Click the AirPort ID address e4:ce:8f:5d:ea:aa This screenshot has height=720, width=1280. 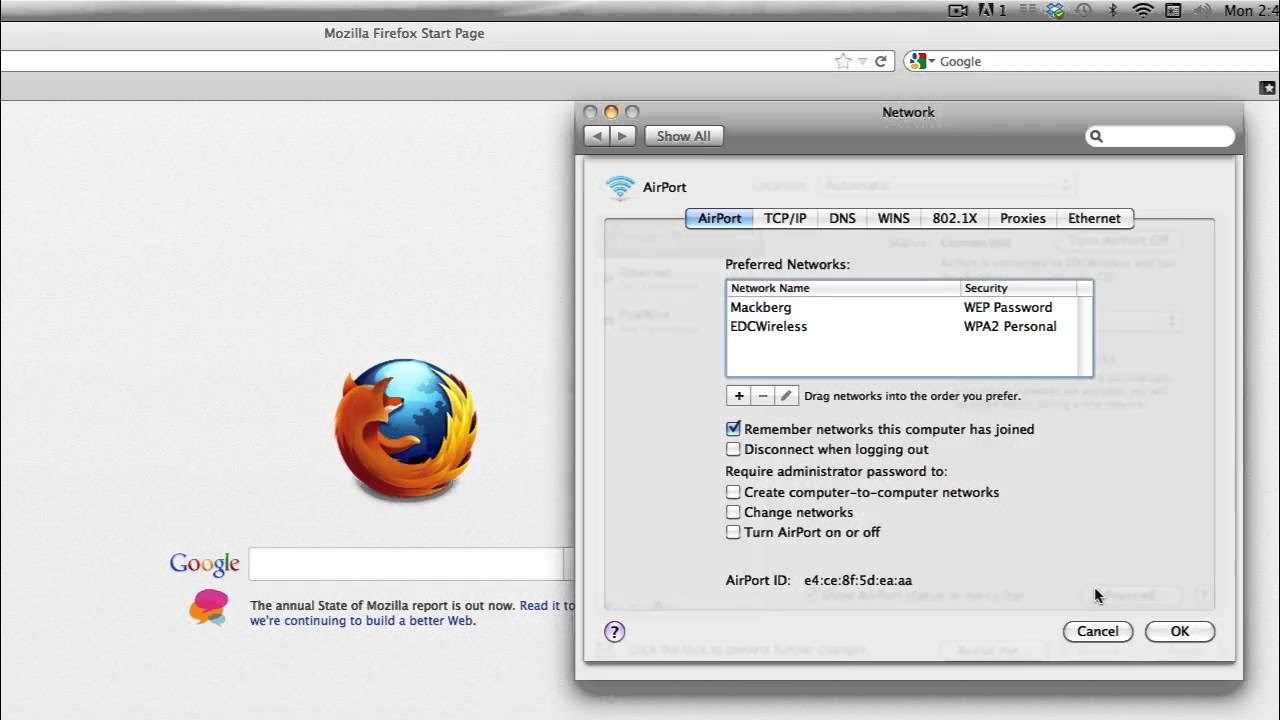click(858, 580)
